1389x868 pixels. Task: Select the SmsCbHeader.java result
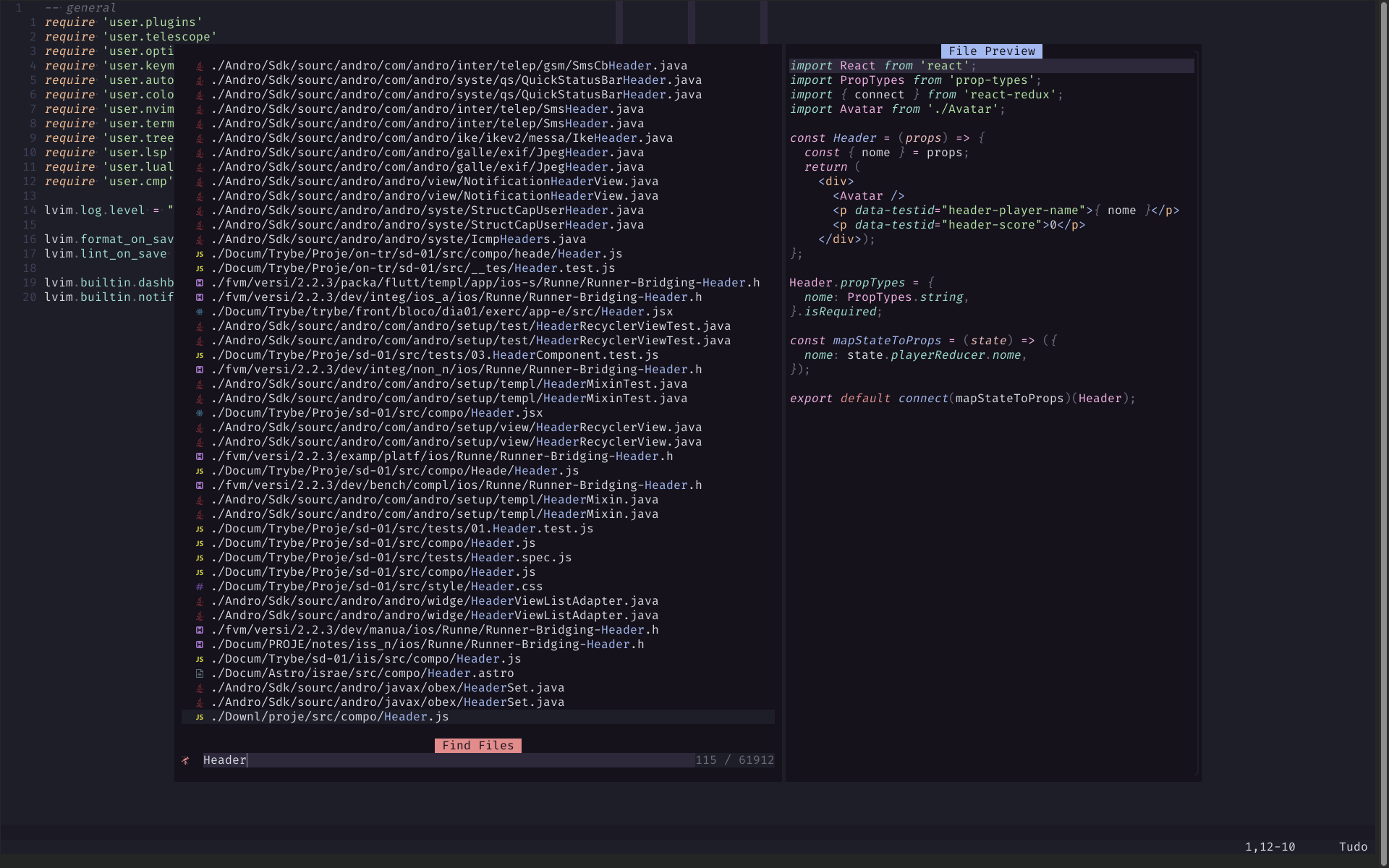pyautogui.click(x=449, y=66)
